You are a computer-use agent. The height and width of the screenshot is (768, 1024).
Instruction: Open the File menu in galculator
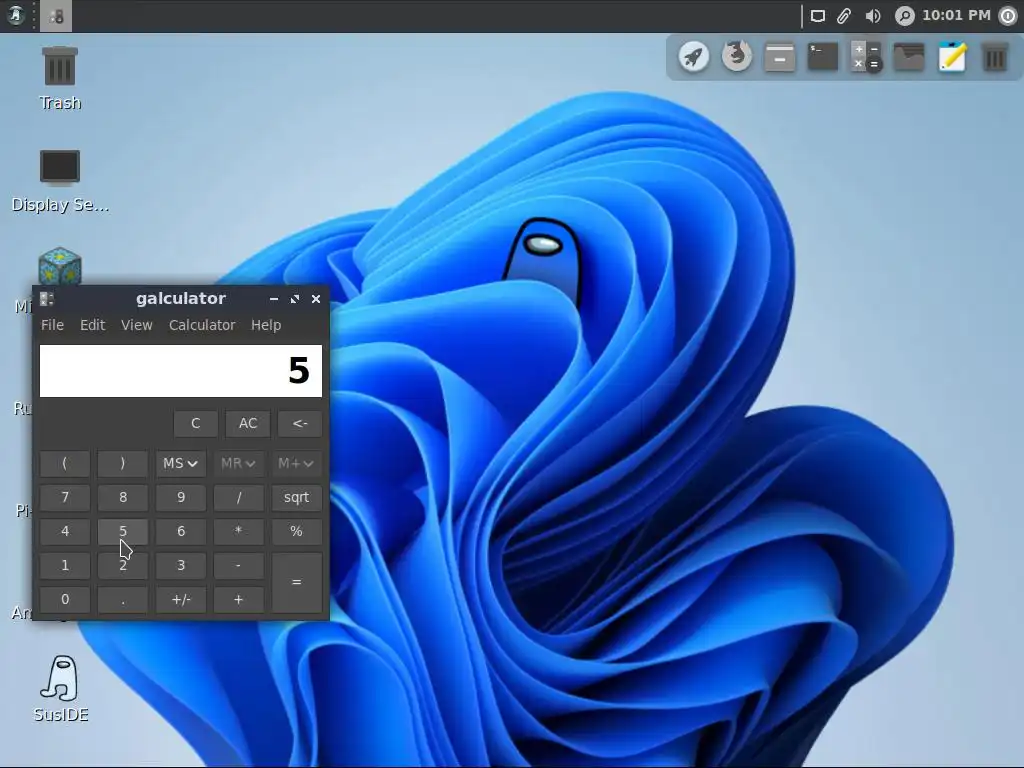pos(52,325)
